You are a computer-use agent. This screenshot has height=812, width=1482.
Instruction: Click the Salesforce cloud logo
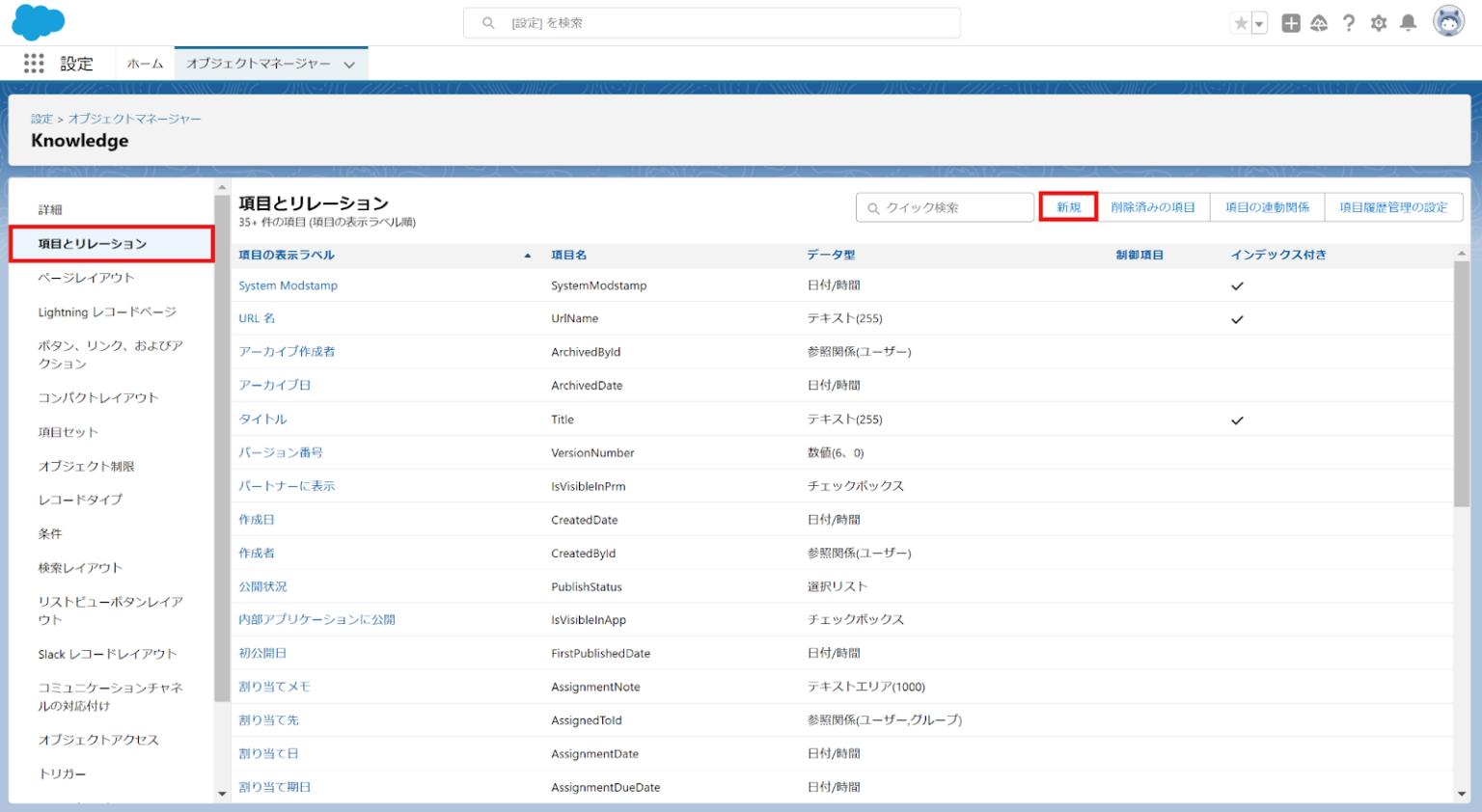click(38, 22)
